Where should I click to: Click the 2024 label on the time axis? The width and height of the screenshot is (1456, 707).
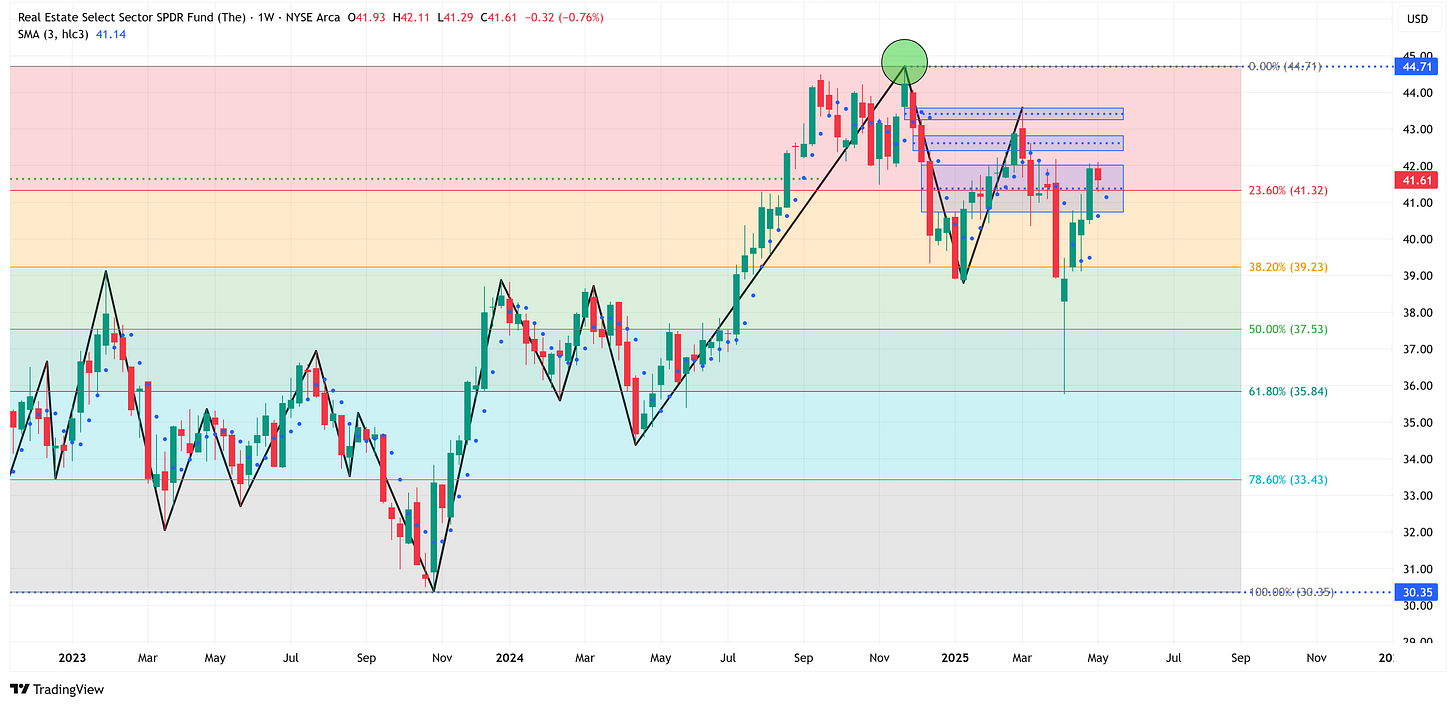click(x=508, y=658)
